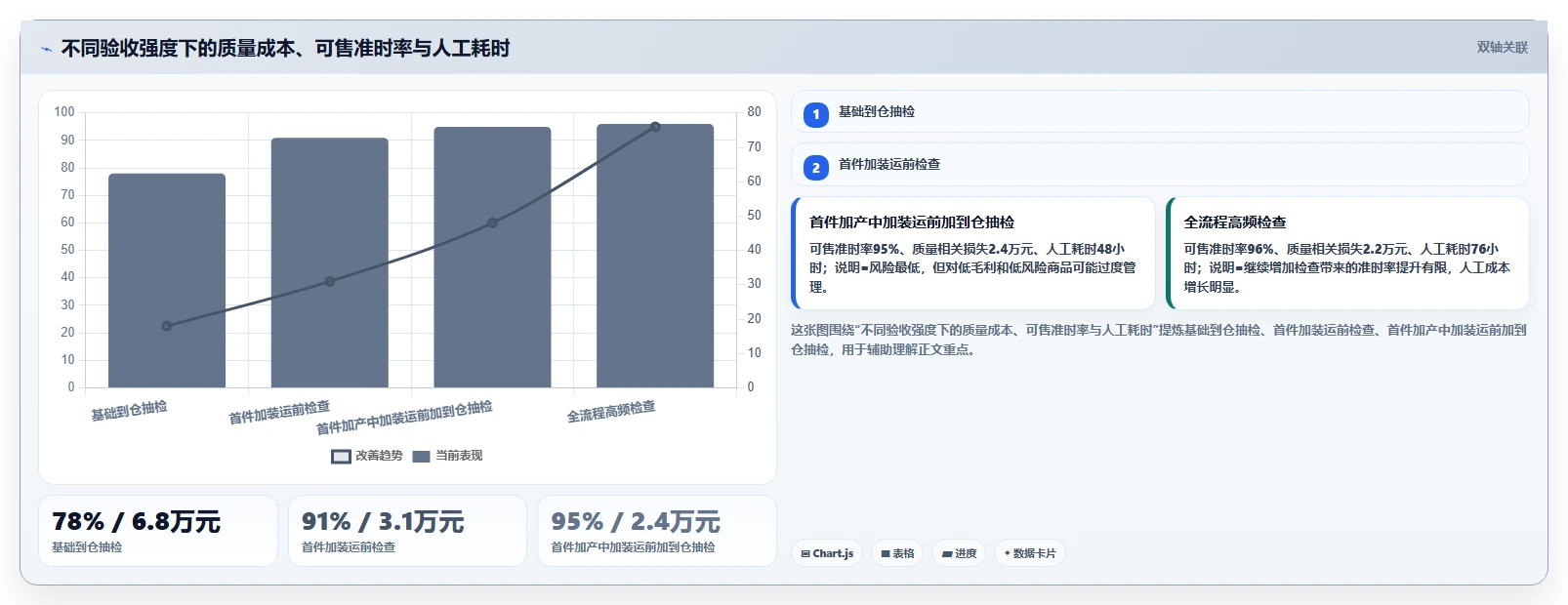Click the x-axis label '全流程高频检查'
This screenshot has width=1568, height=605.
[611, 412]
